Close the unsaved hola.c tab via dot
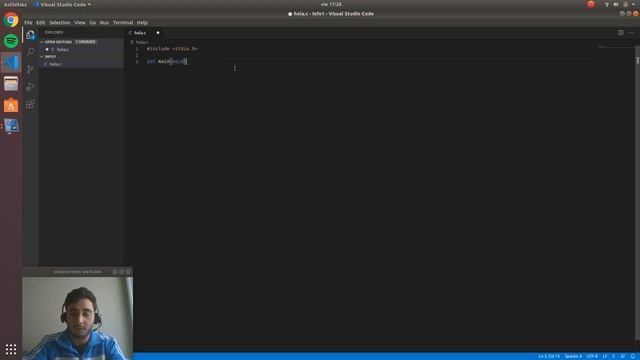 coord(158,33)
